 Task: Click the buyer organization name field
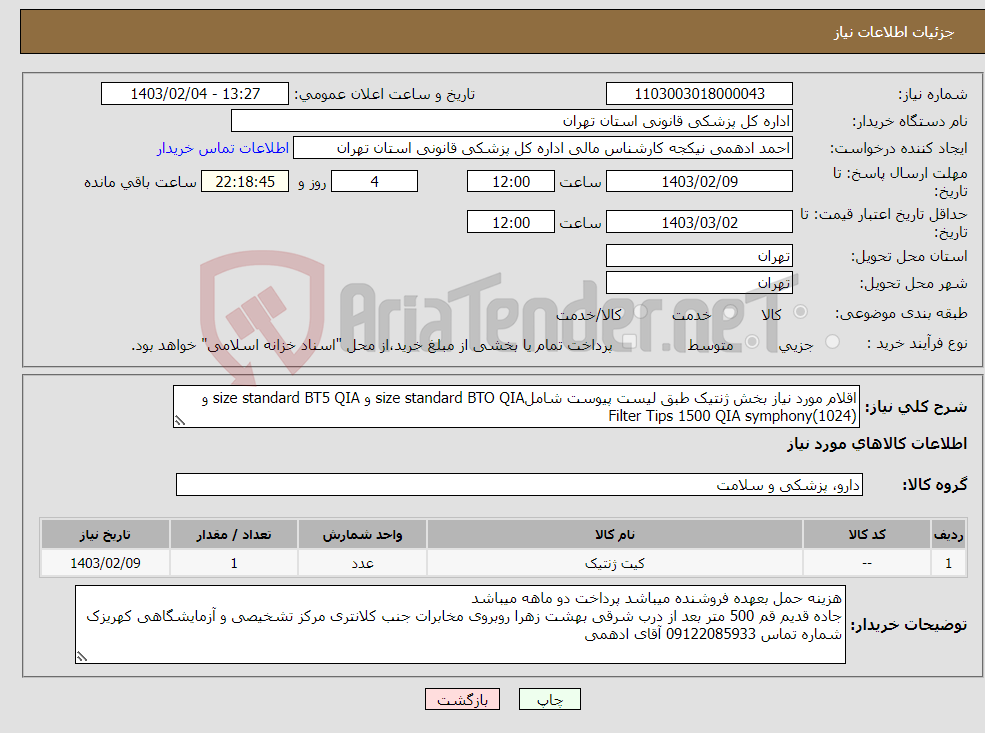512,121
